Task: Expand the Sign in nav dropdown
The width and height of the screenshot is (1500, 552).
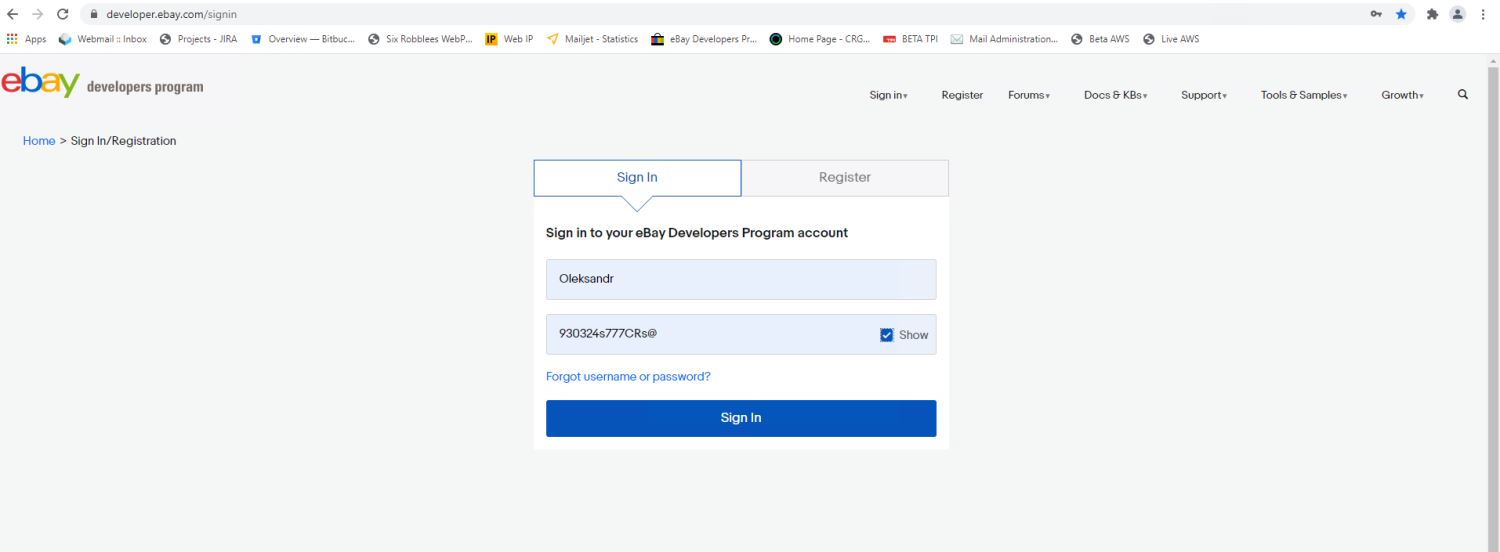Action: click(888, 95)
